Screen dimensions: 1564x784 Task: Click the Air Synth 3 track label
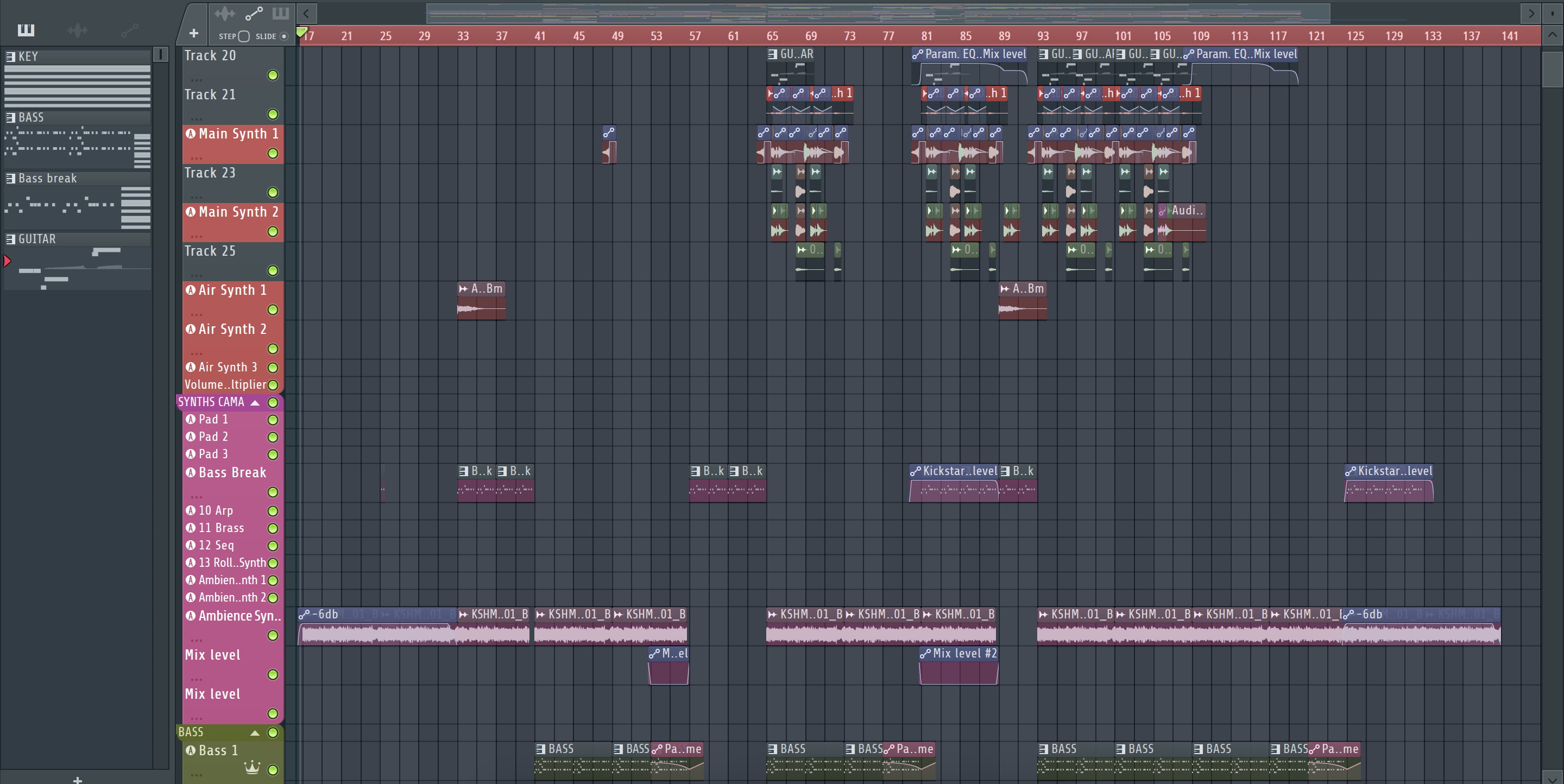(228, 367)
